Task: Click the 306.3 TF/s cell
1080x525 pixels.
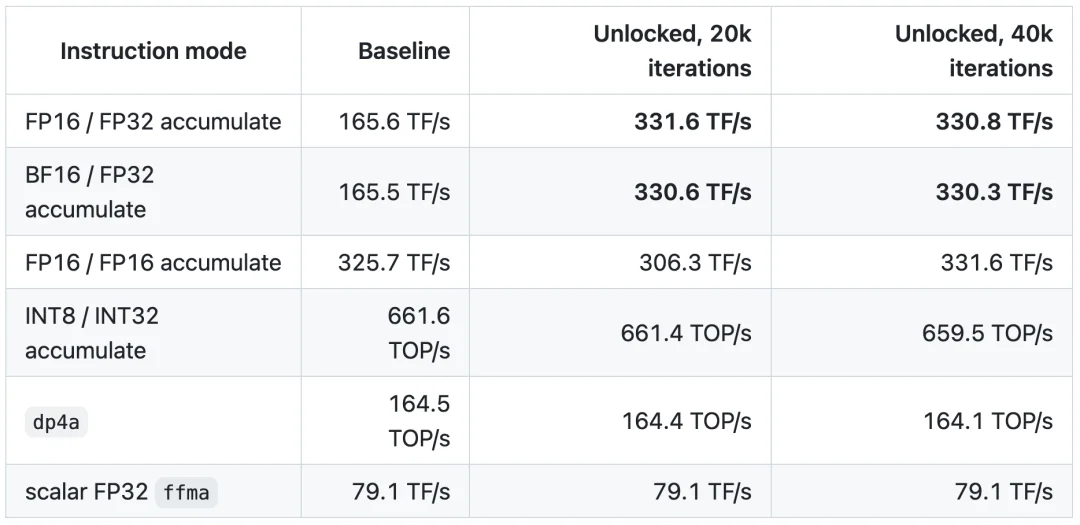Action: [x=695, y=262]
